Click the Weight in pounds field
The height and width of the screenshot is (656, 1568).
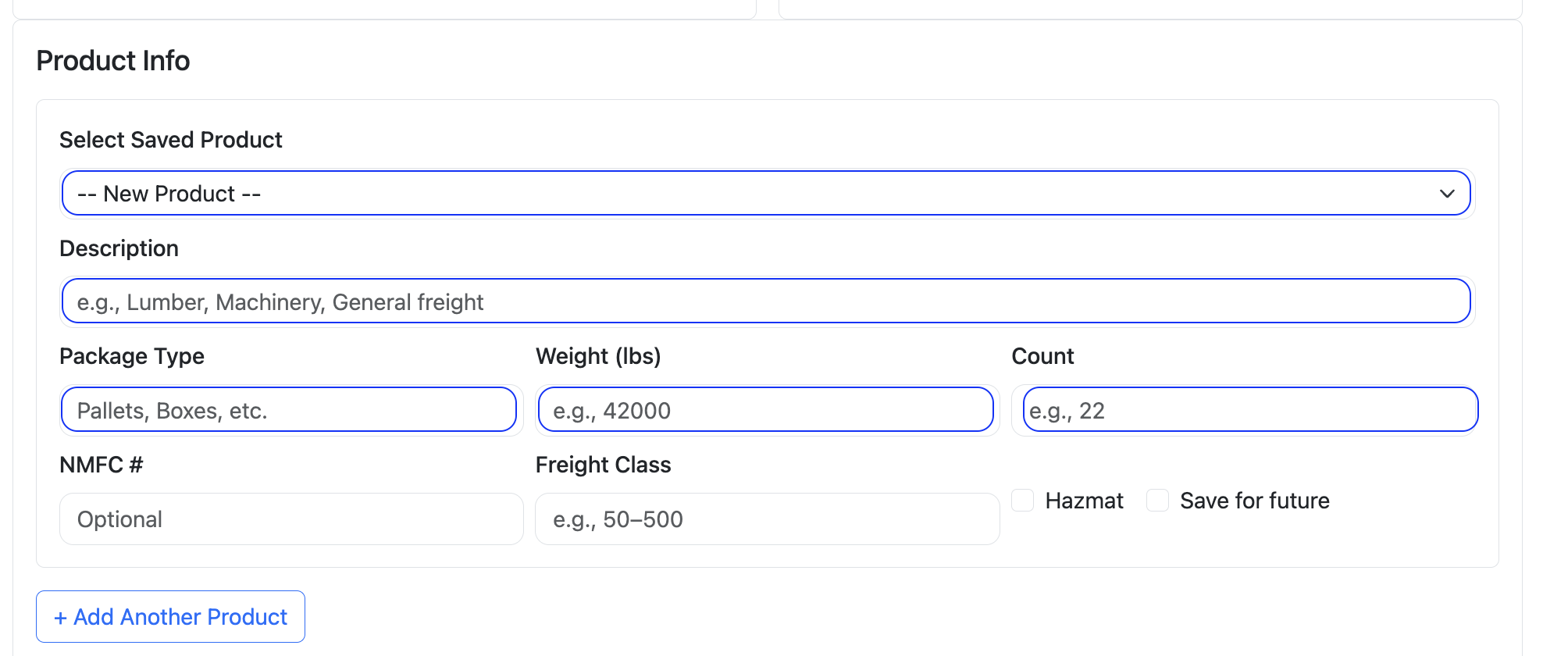tap(766, 409)
